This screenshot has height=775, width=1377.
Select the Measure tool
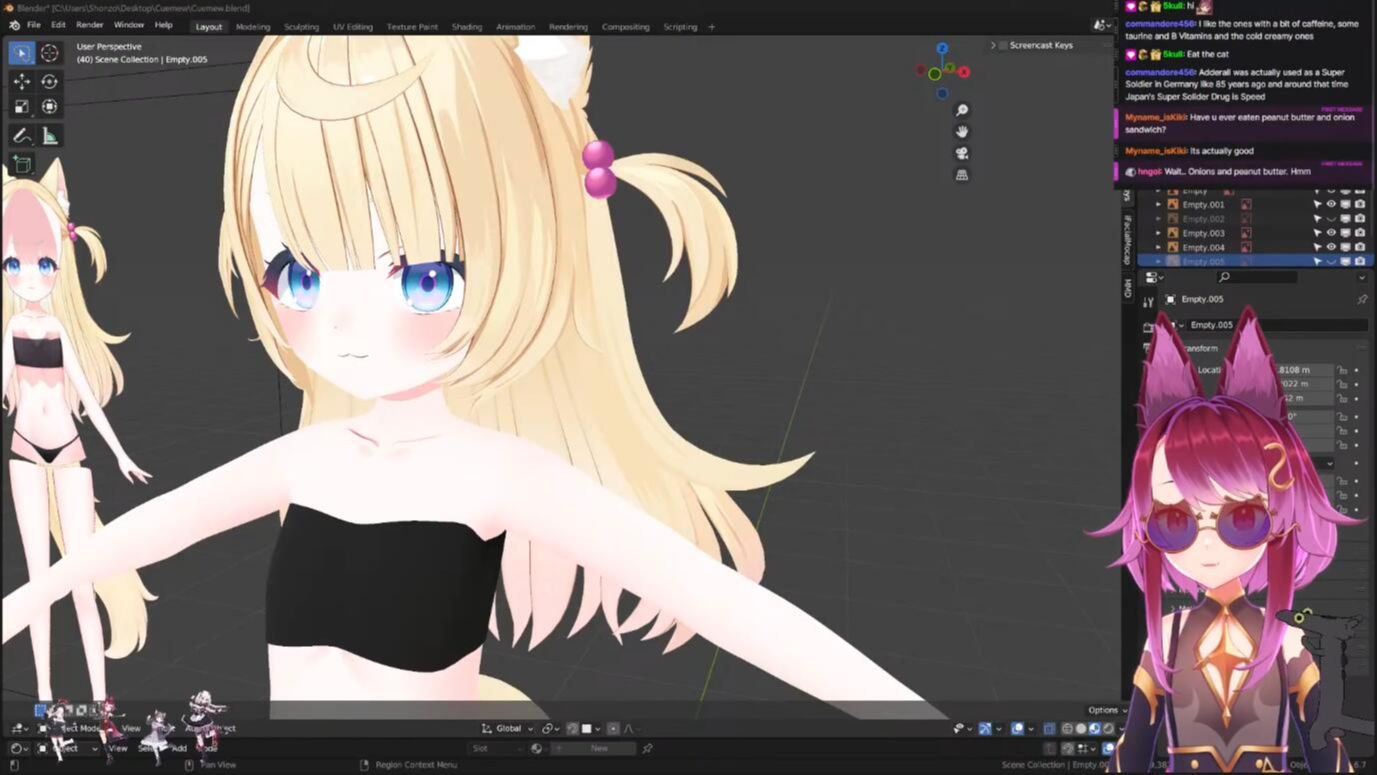point(49,135)
